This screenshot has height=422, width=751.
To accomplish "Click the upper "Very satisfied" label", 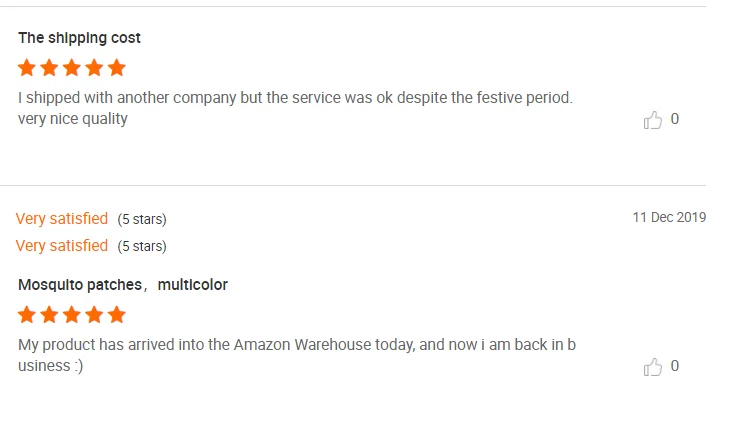I will coord(62,218).
